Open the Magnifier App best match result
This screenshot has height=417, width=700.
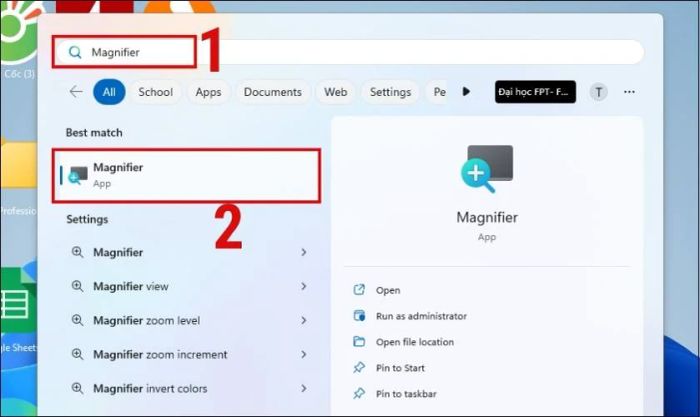[x=187, y=175]
